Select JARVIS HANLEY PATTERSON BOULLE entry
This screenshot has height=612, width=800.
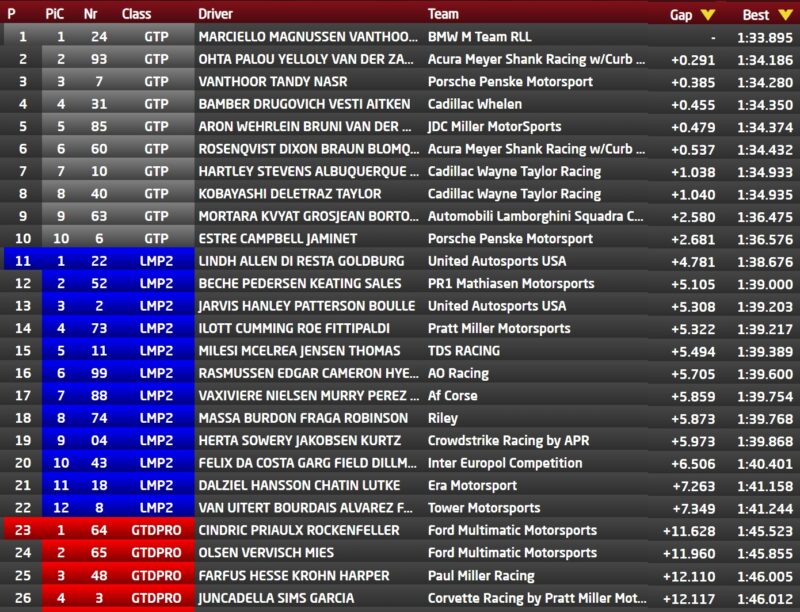pyautogui.click(x=307, y=306)
